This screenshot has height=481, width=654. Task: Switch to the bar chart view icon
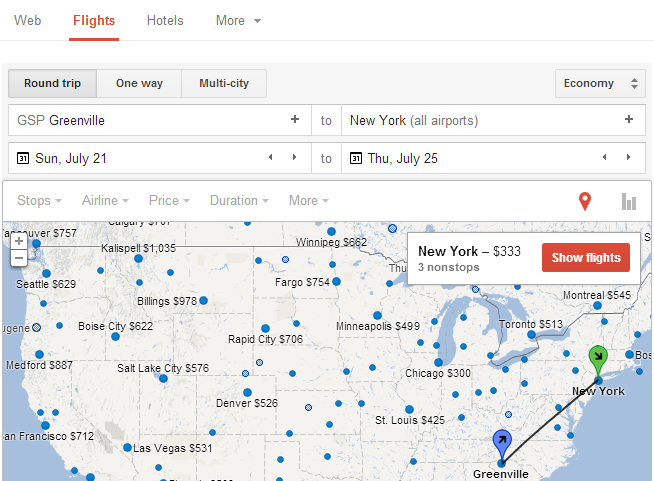coord(628,201)
